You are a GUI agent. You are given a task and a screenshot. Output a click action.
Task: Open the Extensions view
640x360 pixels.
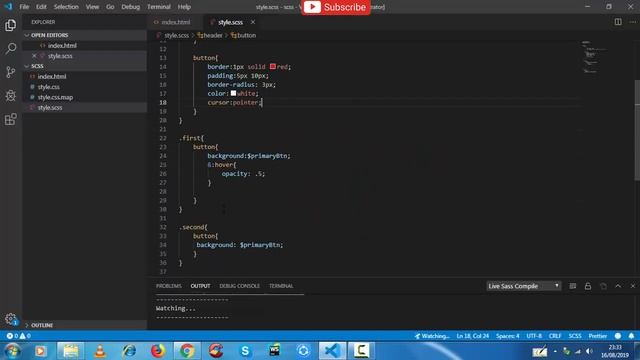(x=11, y=119)
